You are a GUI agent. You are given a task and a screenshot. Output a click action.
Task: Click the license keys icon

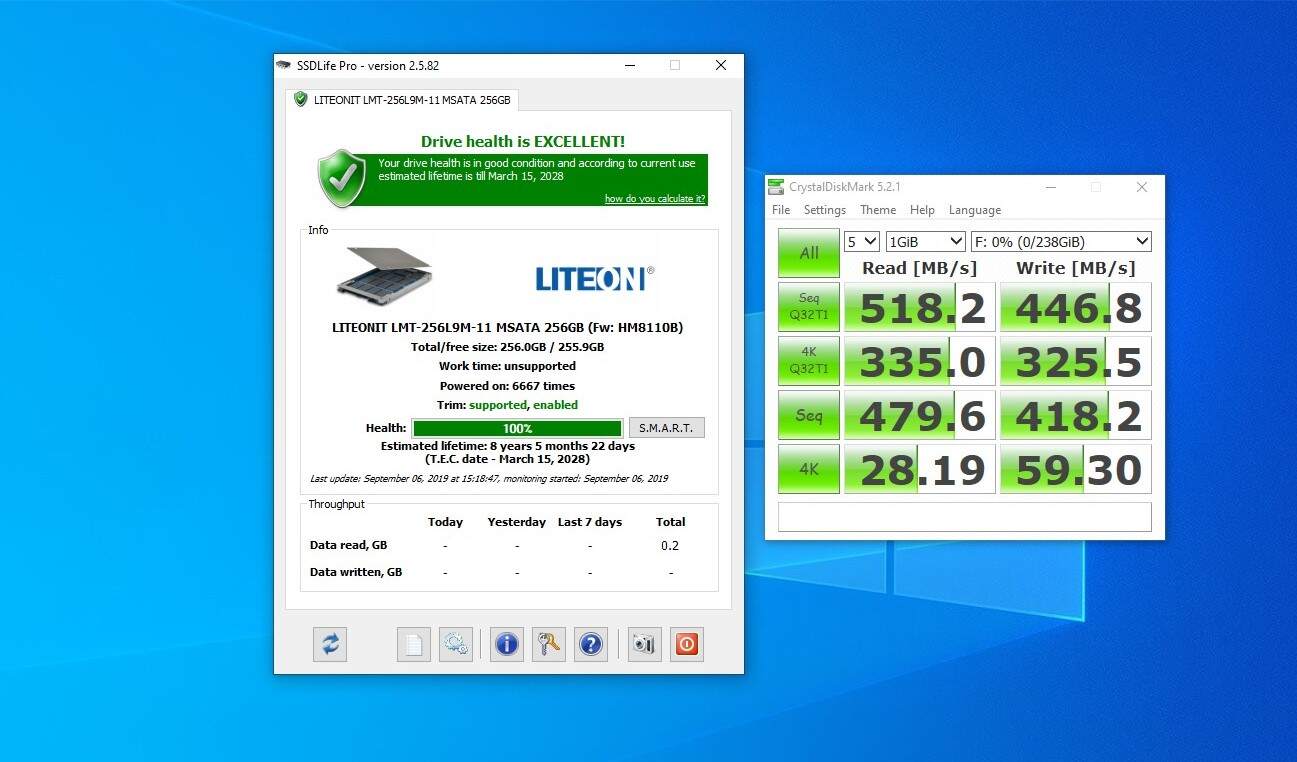coord(548,644)
